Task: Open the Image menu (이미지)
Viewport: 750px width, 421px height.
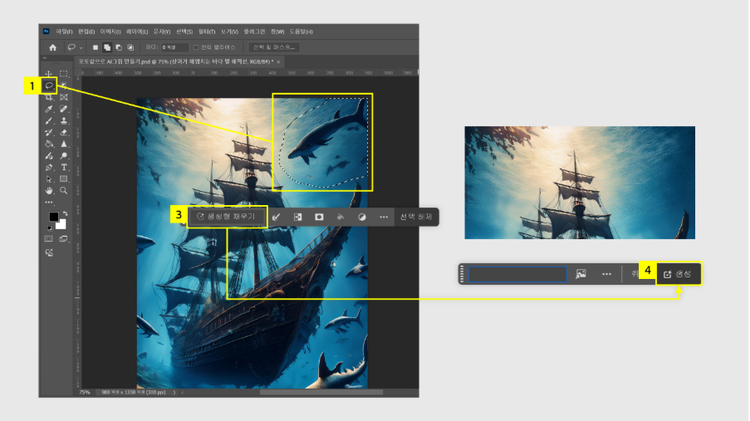Action: pyautogui.click(x=110, y=32)
